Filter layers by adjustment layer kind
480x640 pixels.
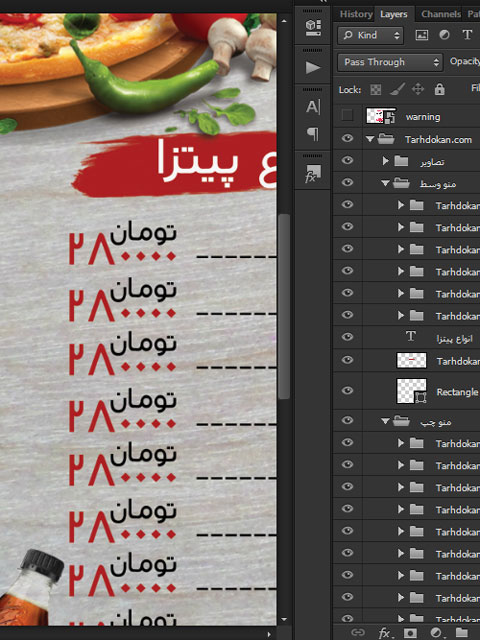(x=444, y=35)
